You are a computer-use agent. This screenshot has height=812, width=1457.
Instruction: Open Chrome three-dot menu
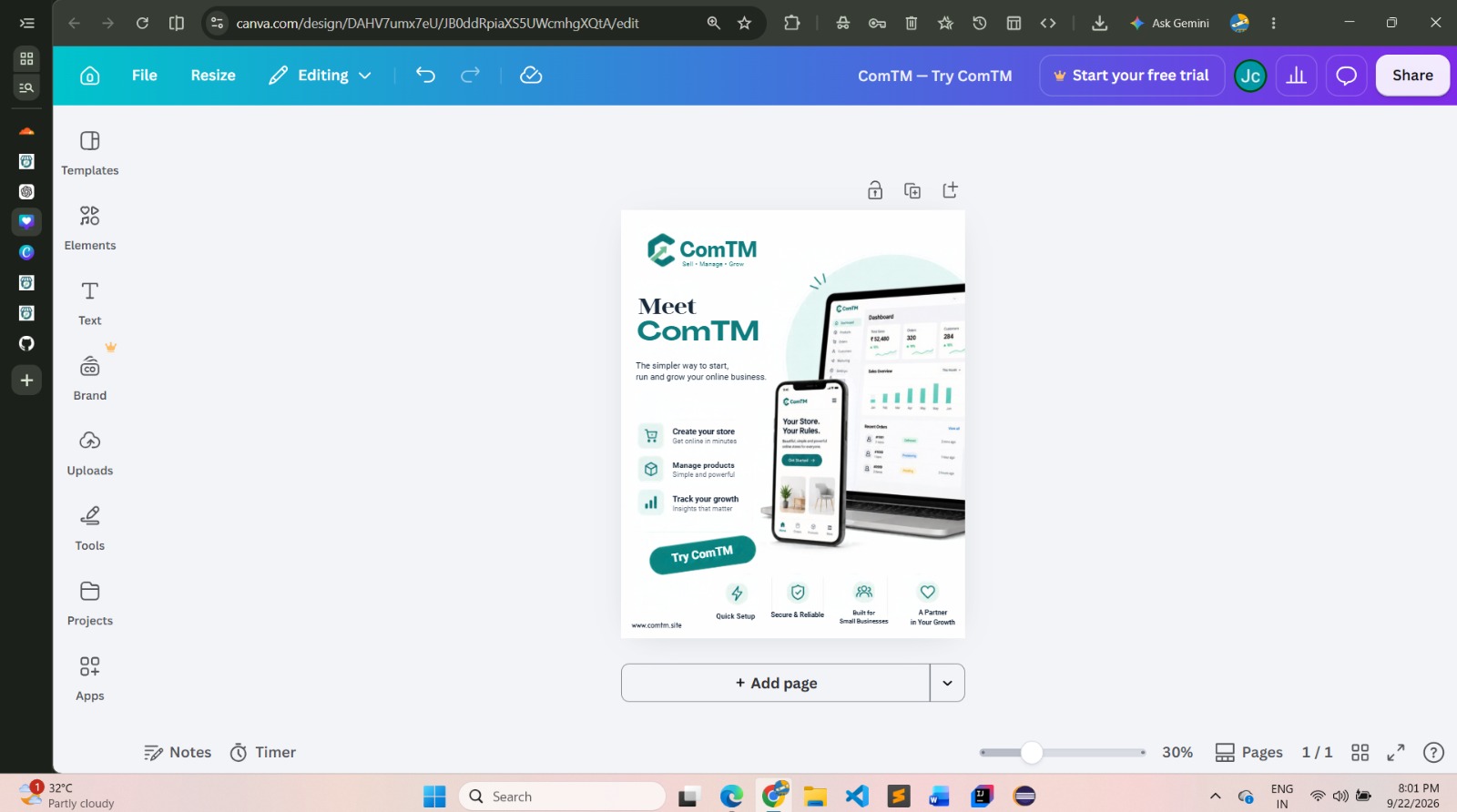1273,23
